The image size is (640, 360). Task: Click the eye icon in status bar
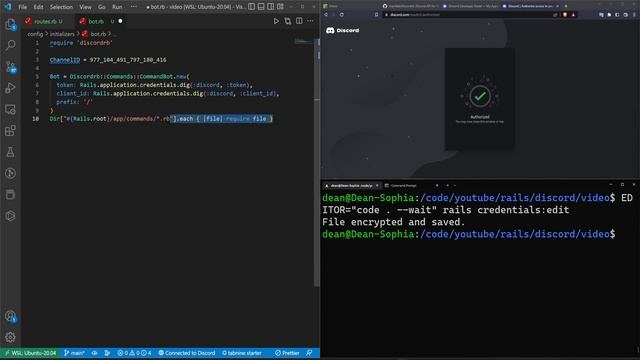[95, 353]
